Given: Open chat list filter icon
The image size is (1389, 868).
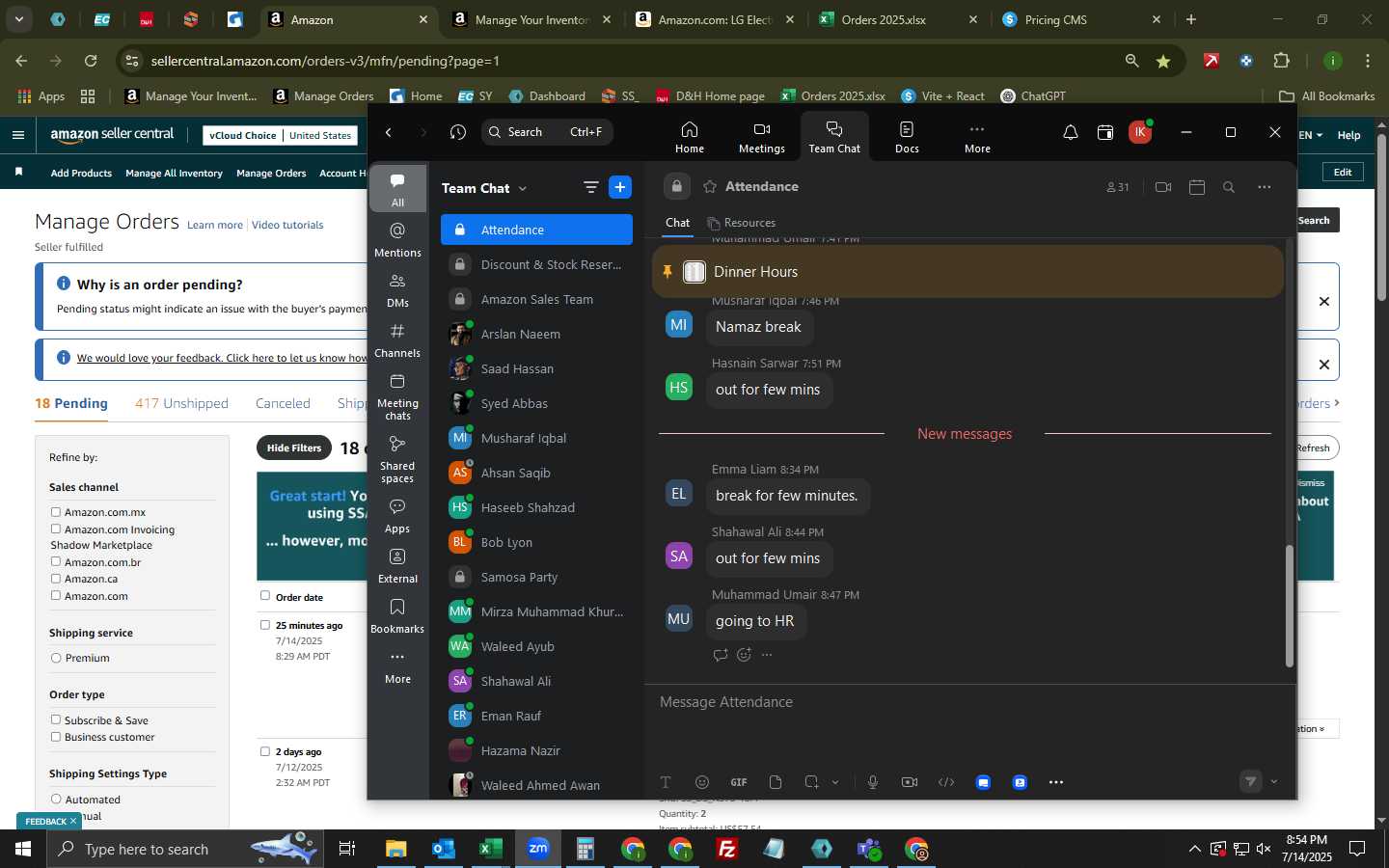Looking at the screenshot, I should coord(590,188).
